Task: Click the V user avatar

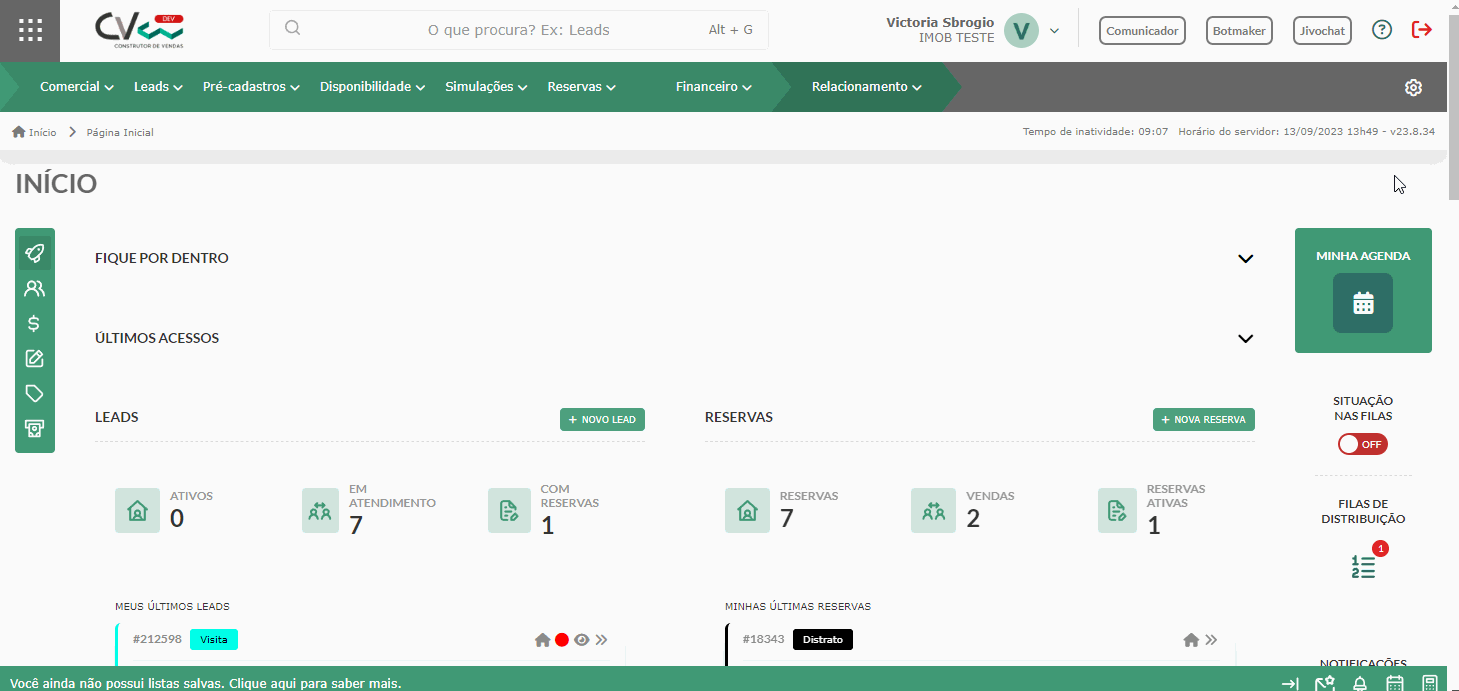Action: click(x=1021, y=30)
